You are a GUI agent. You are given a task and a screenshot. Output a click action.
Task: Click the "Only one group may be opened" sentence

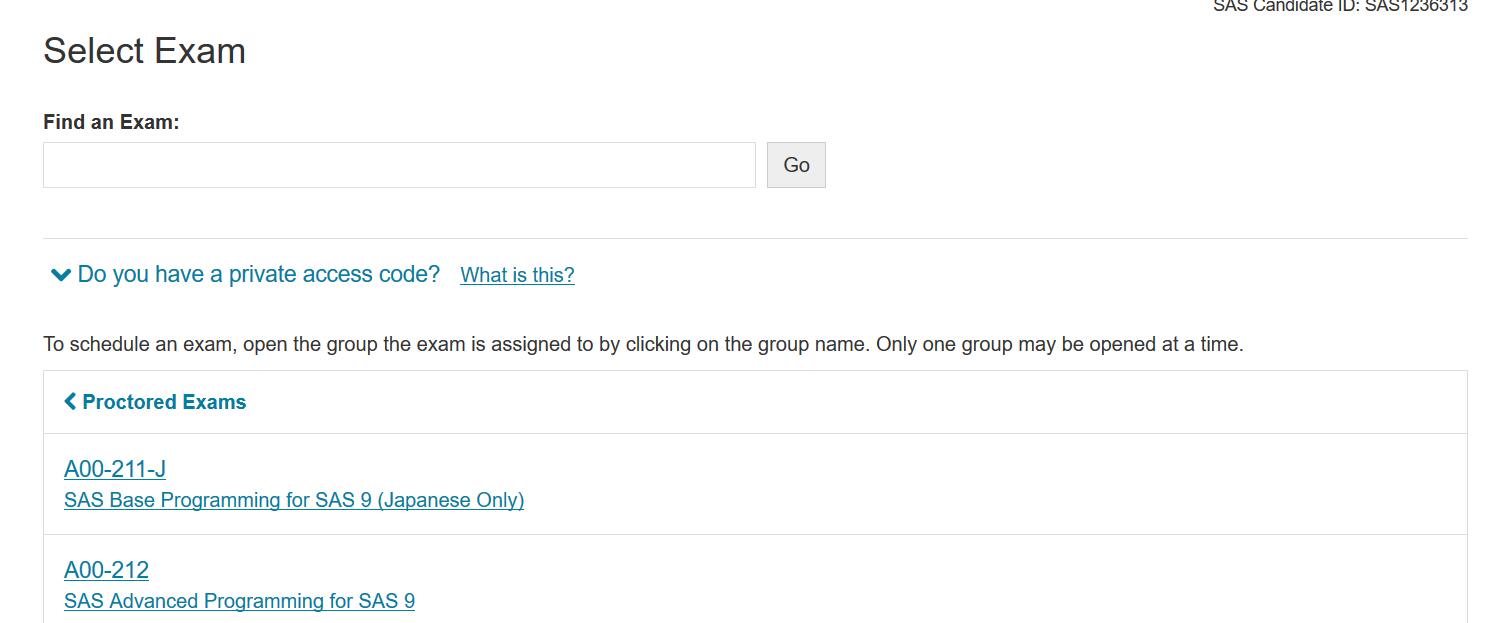tap(1059, 345)
